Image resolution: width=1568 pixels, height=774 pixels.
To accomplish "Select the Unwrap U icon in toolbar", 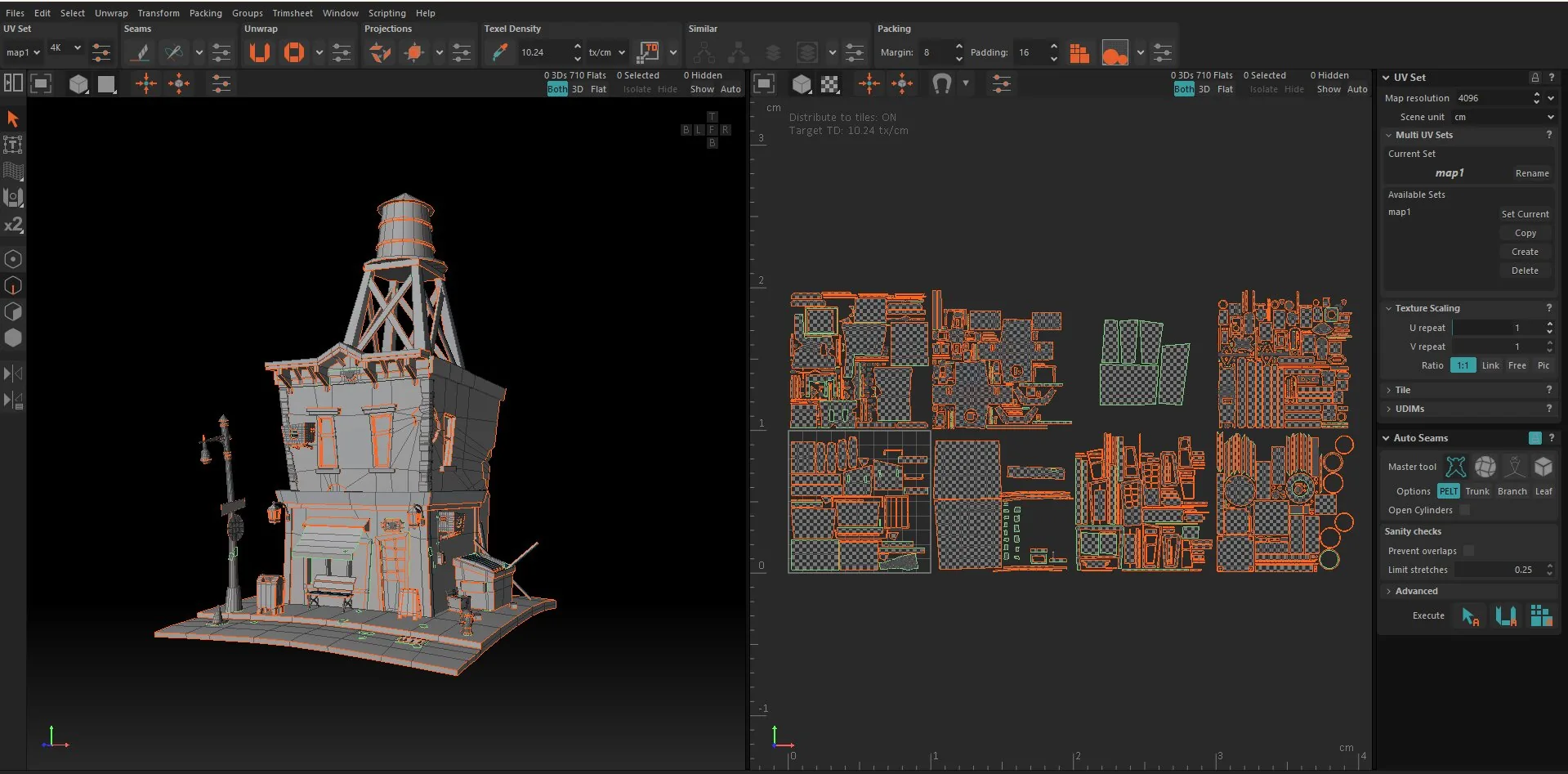I will pos(260,52).
